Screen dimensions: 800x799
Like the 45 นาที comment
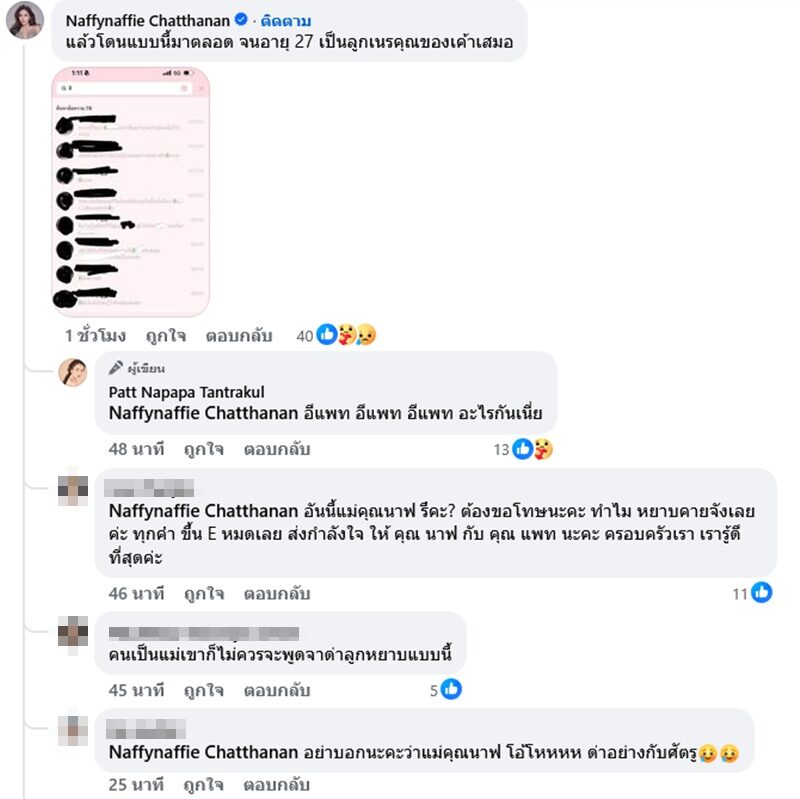(x=204, y=690)
